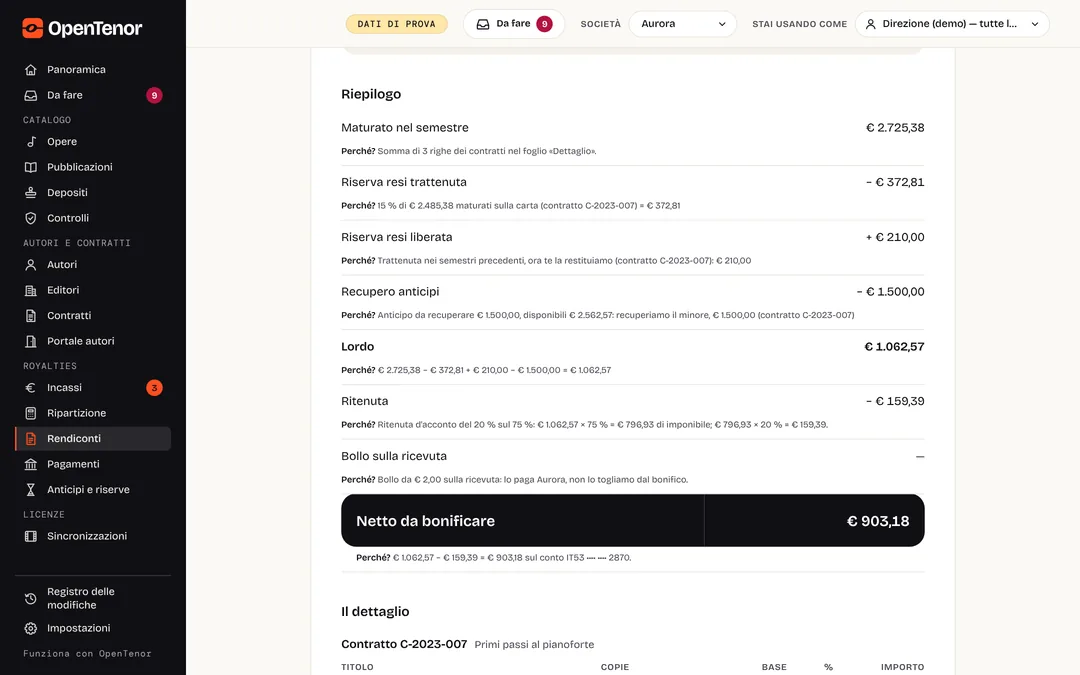Click the Riserva resi trattenuta amount
This screenshot has width=1080, height=675.
(x=895, y=183)
